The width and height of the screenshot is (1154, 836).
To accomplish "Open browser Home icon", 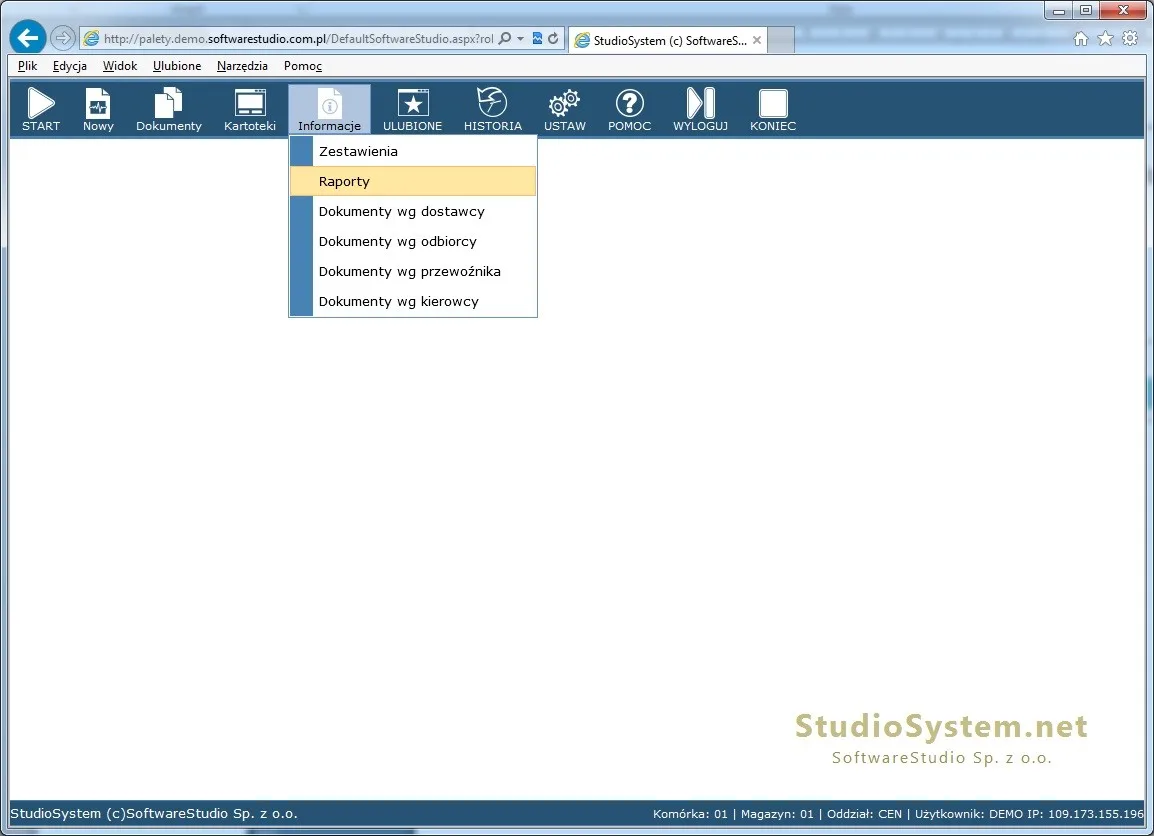I will 1080,39.
